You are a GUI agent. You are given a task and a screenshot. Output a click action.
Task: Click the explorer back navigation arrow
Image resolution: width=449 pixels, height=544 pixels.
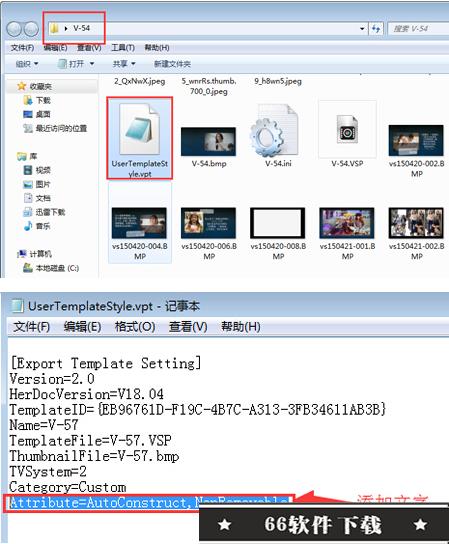click(14, 29)
